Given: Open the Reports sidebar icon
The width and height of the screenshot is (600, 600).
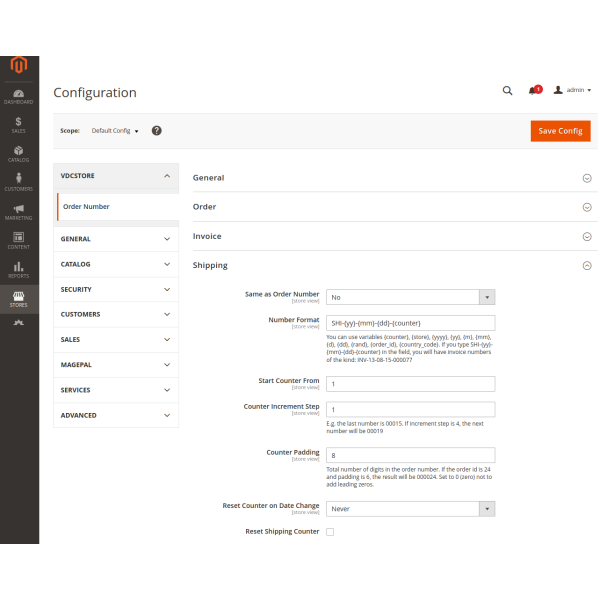Looking at the screenshot, I should [x=18, y=269].
